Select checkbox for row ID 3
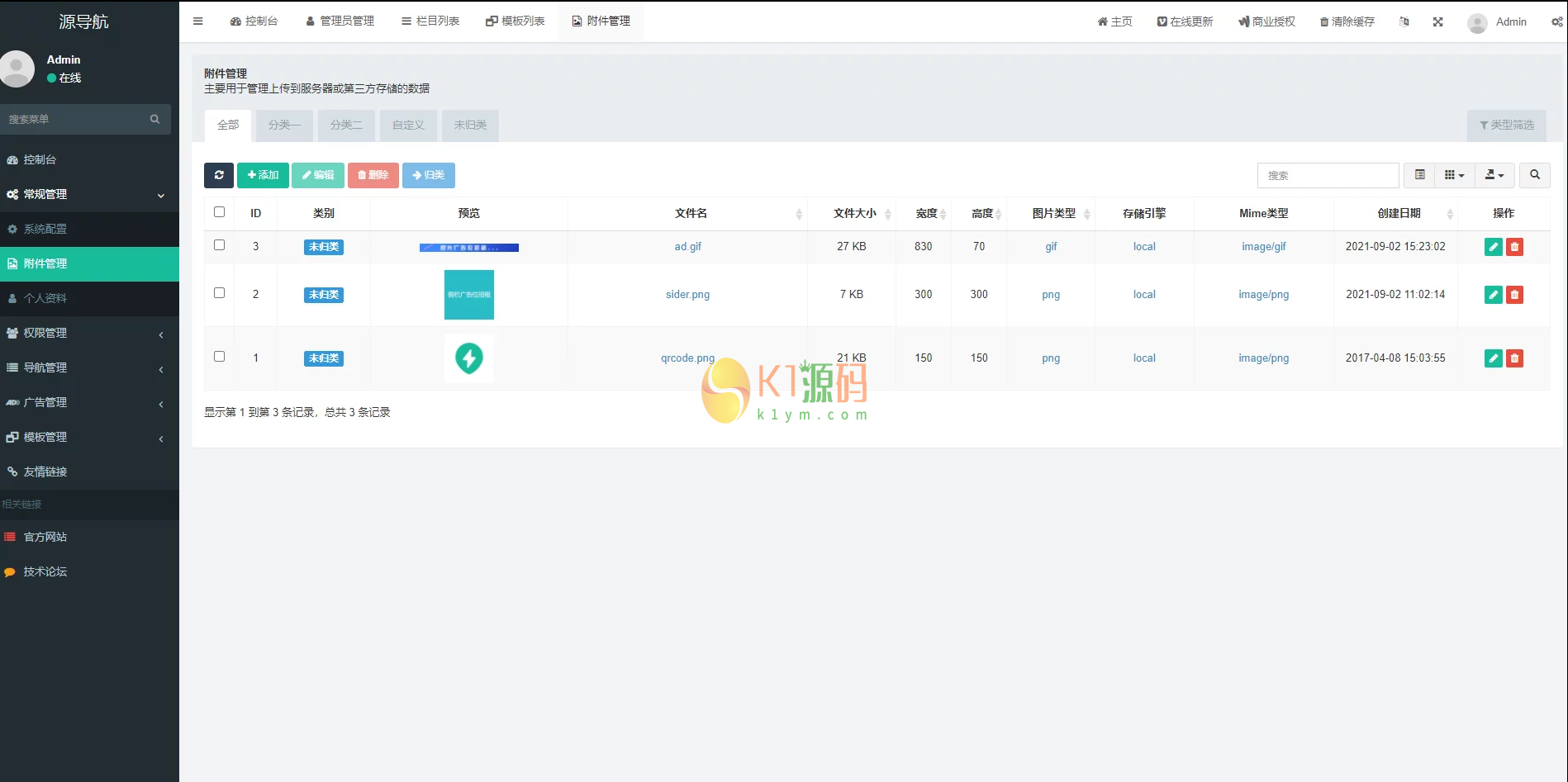This screenshot has width=1568, height=782. click(x=220, y=245)
